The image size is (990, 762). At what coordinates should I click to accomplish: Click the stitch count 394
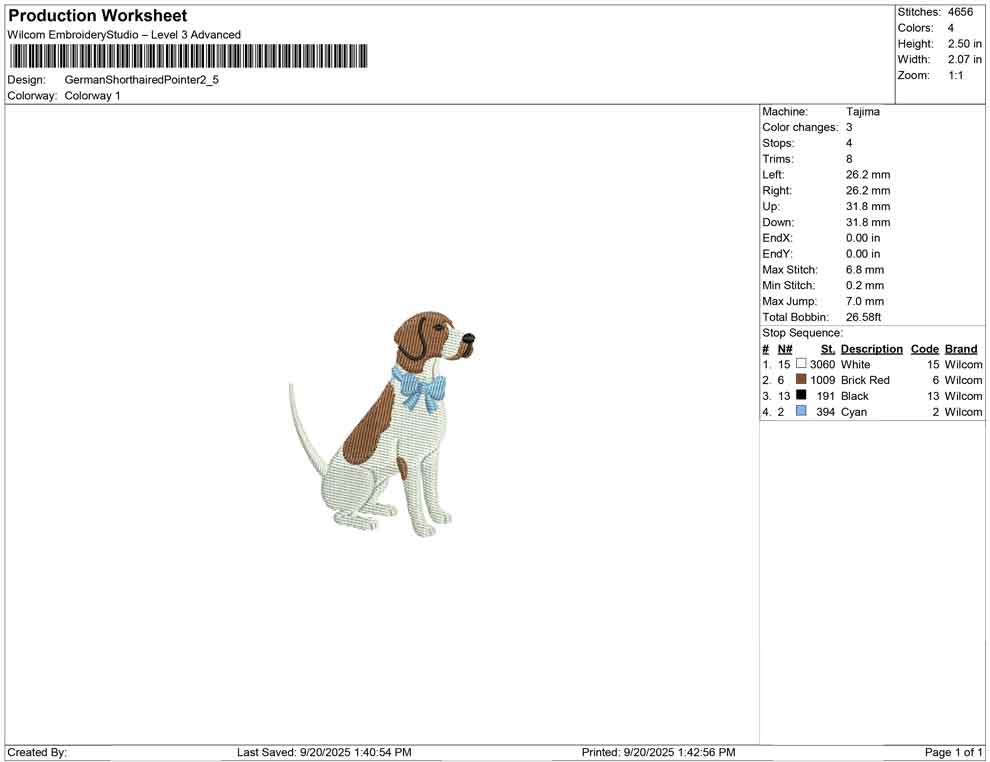click(x=826, y=412)
